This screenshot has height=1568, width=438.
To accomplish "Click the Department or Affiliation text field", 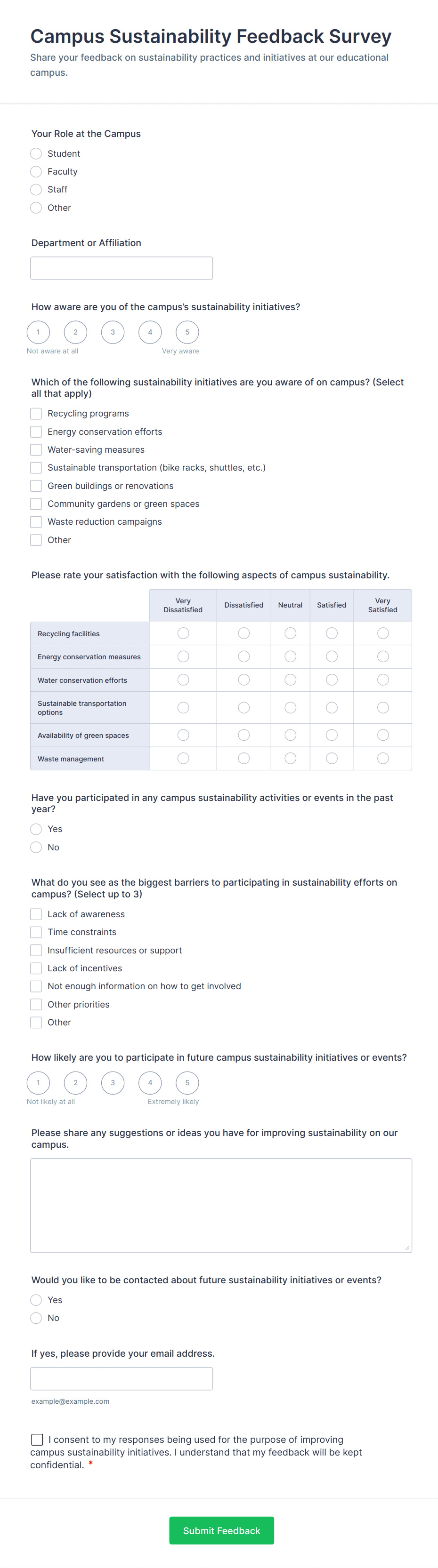I will pyautogui.click(x=121, y=268).
